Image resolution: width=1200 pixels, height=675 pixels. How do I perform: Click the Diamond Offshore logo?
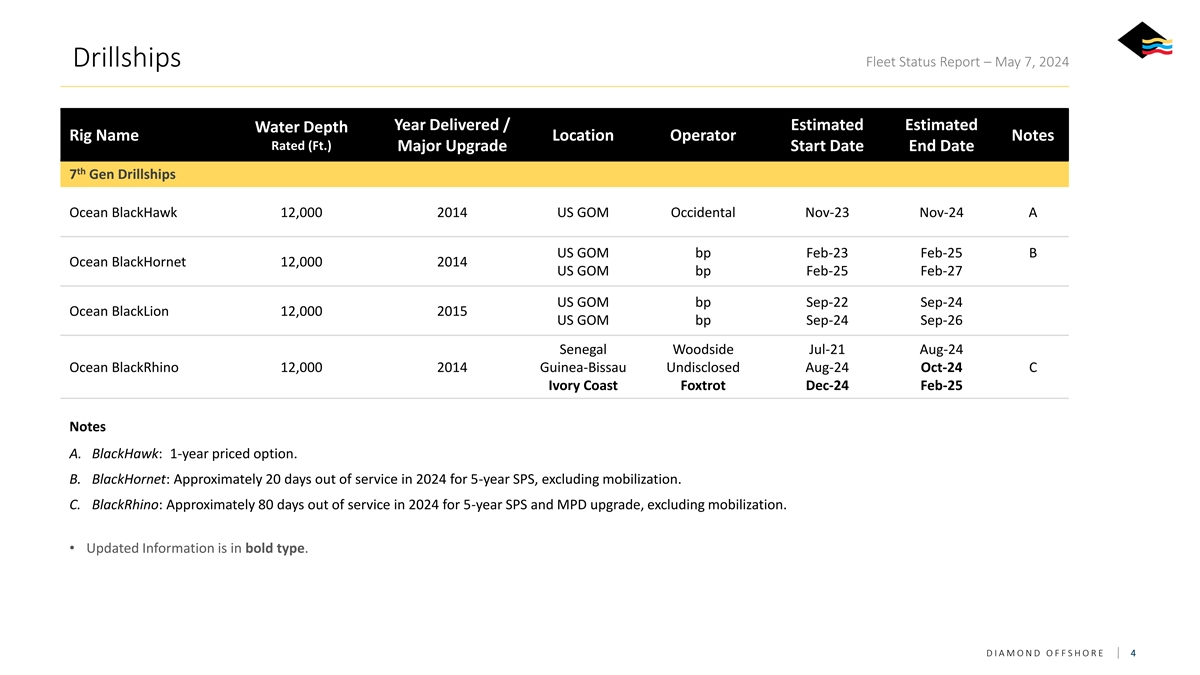1144,43
